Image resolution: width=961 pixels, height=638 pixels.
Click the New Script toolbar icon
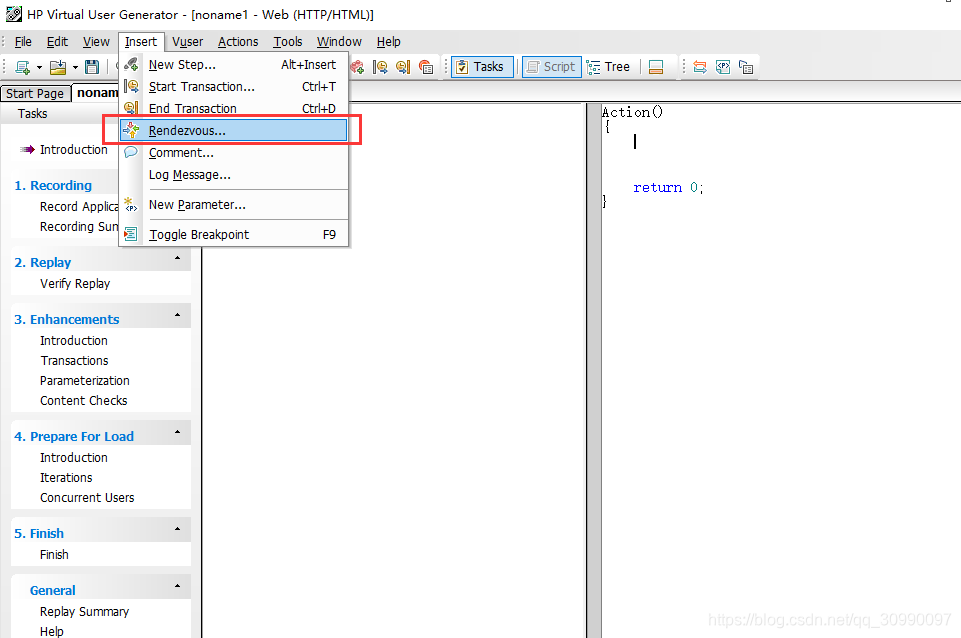(23, 67)
